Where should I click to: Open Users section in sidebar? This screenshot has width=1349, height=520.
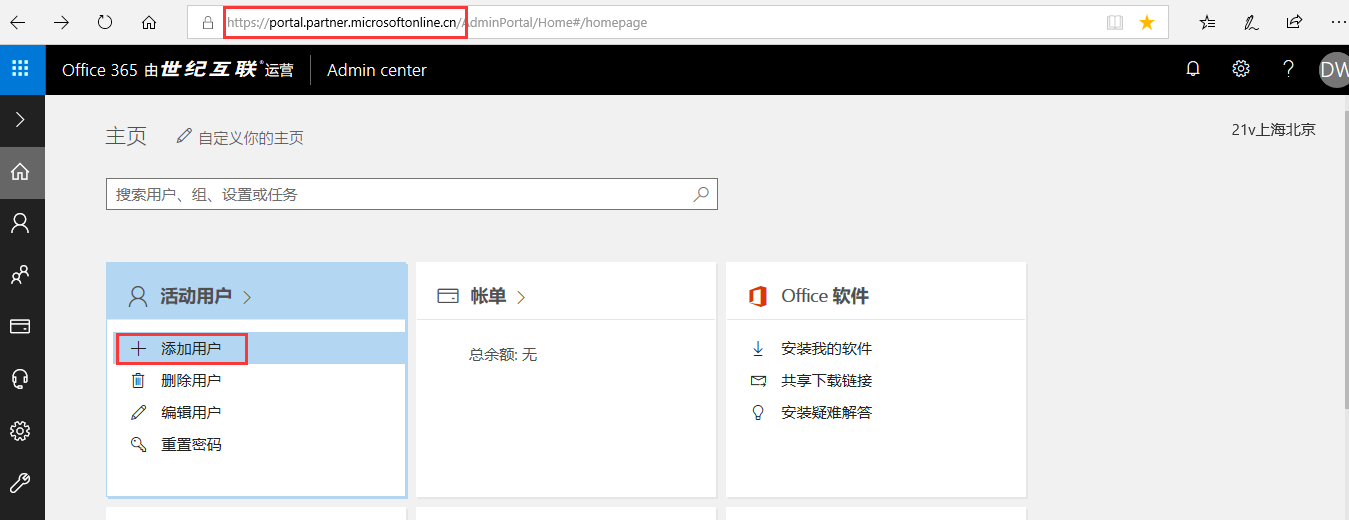[20, 223]
